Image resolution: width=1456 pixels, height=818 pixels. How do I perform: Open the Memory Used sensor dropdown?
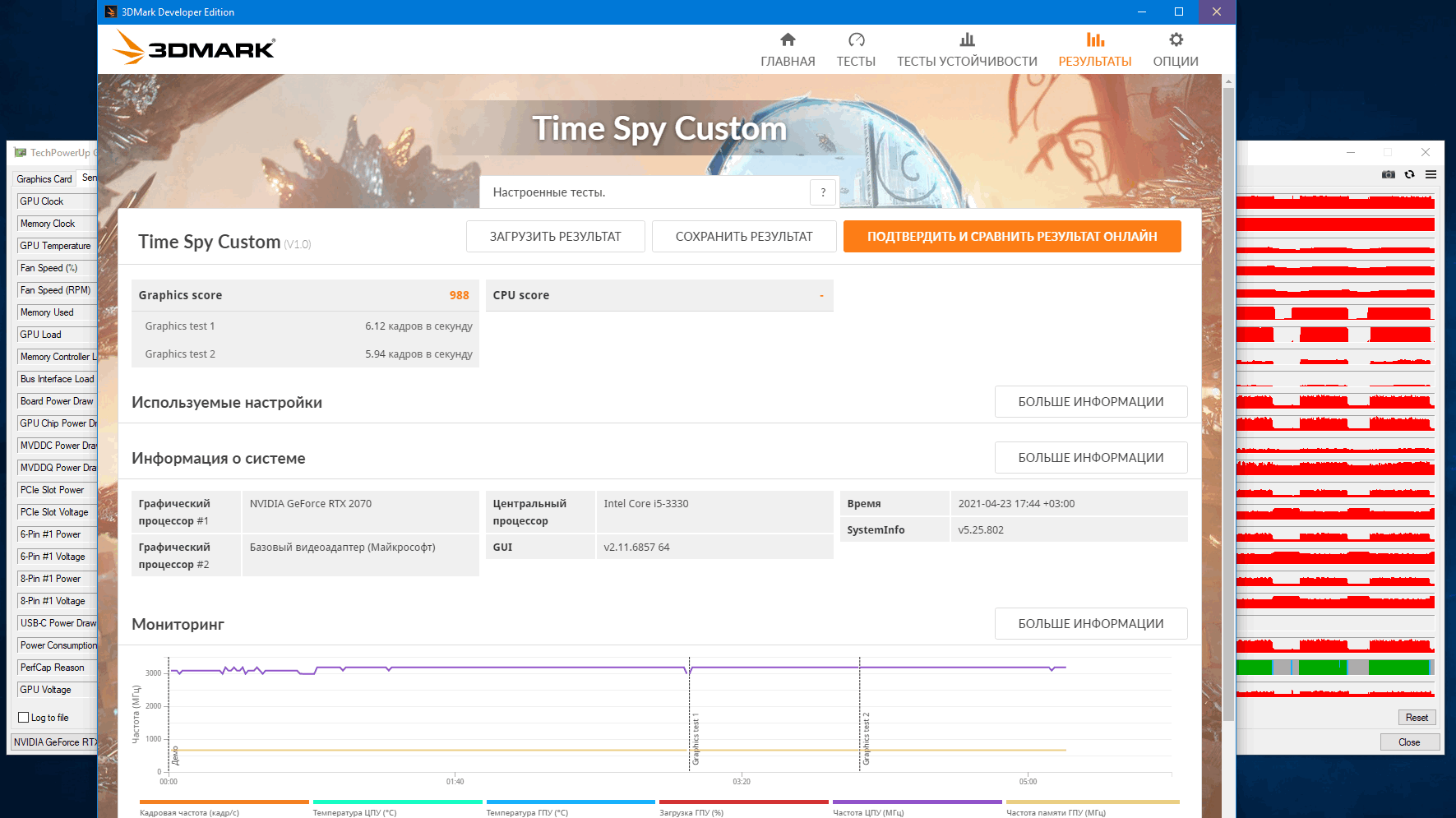click(58, 312)
